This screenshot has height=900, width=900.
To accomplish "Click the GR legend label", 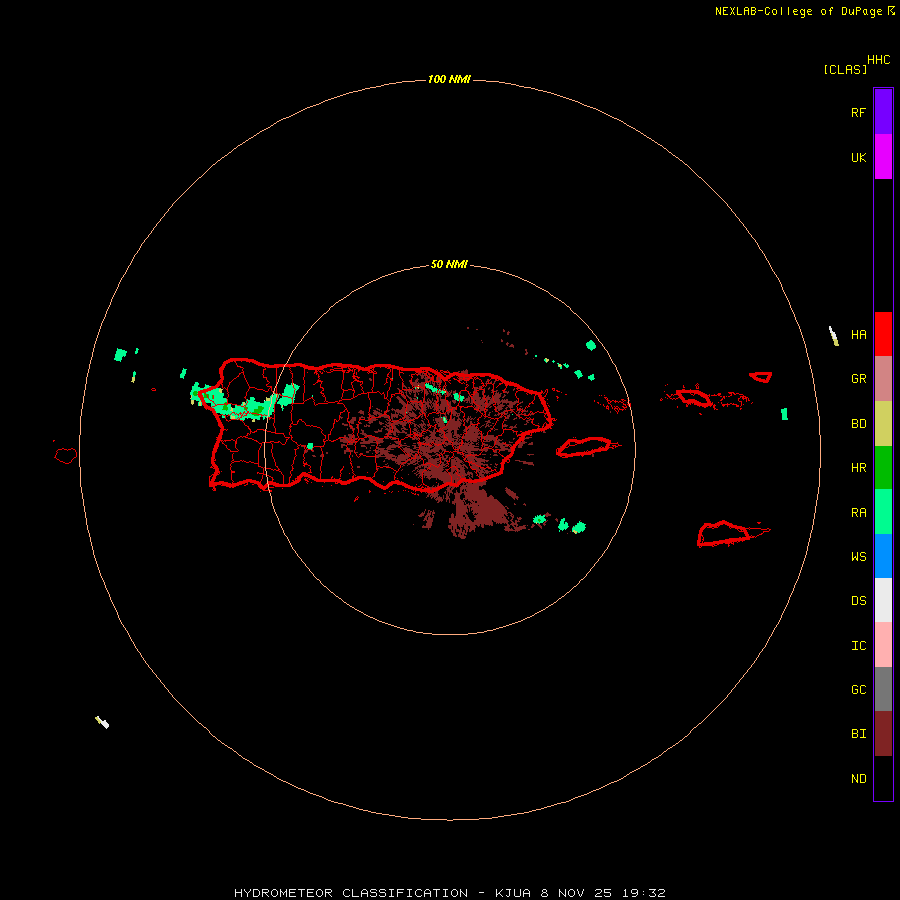I will (x=858, y=379).
